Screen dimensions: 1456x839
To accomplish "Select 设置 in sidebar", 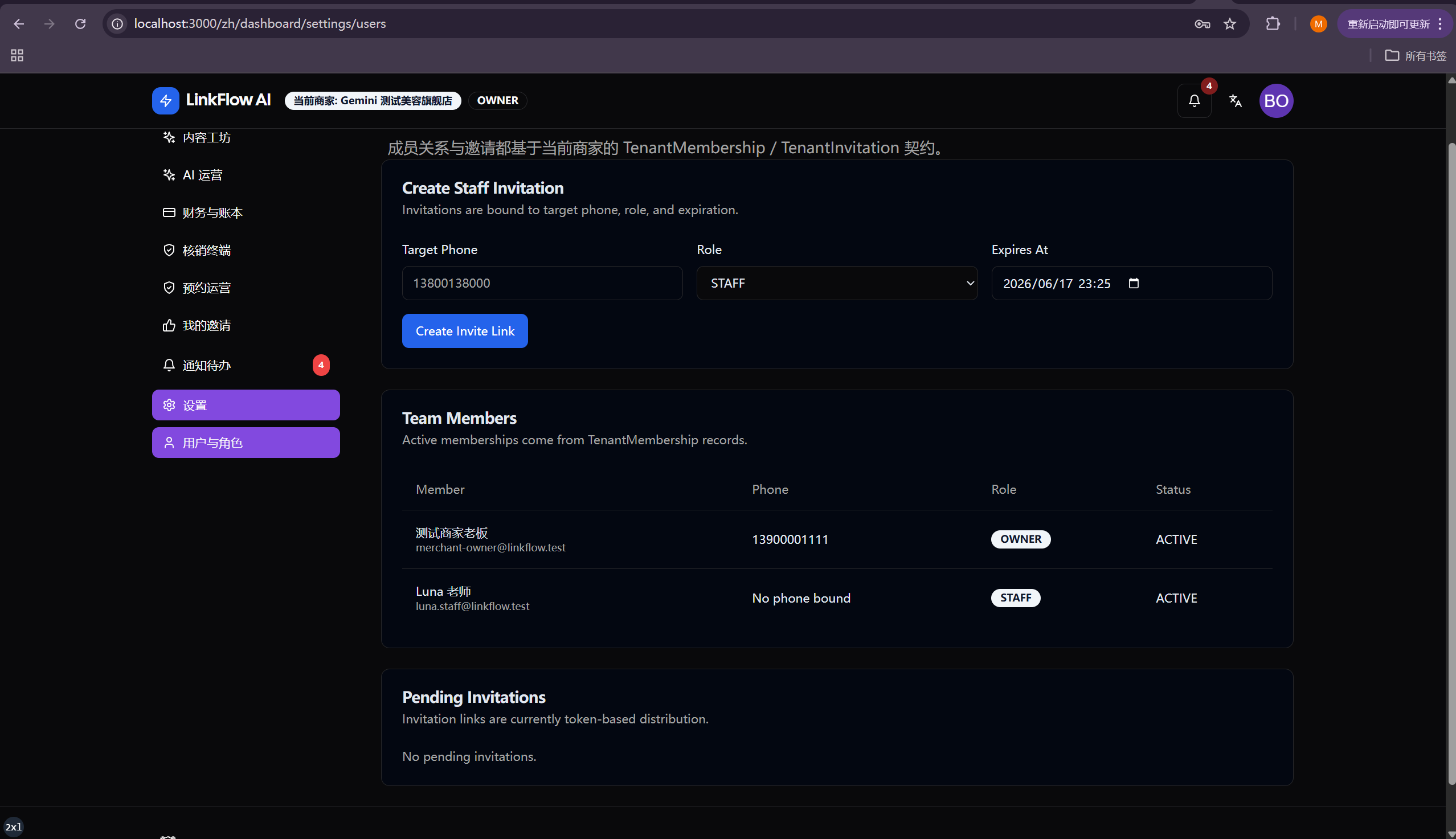I will click(x=246, y=405).
